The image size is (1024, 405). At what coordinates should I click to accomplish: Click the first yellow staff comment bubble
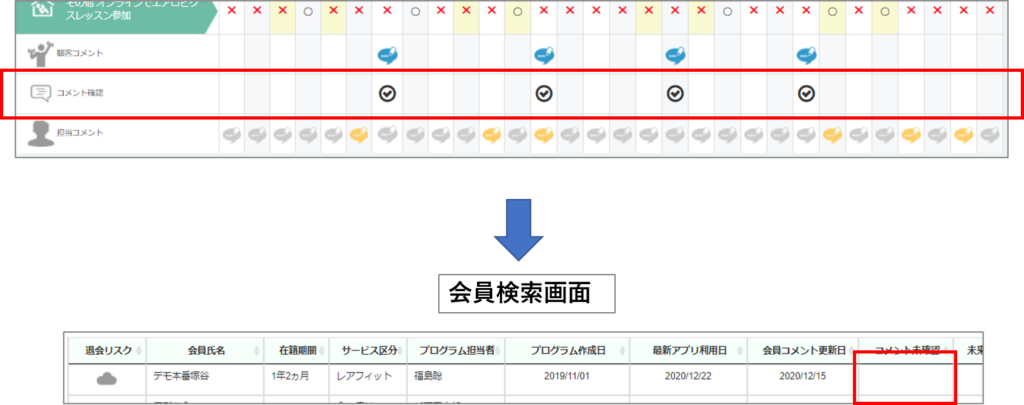click(360, 135)
